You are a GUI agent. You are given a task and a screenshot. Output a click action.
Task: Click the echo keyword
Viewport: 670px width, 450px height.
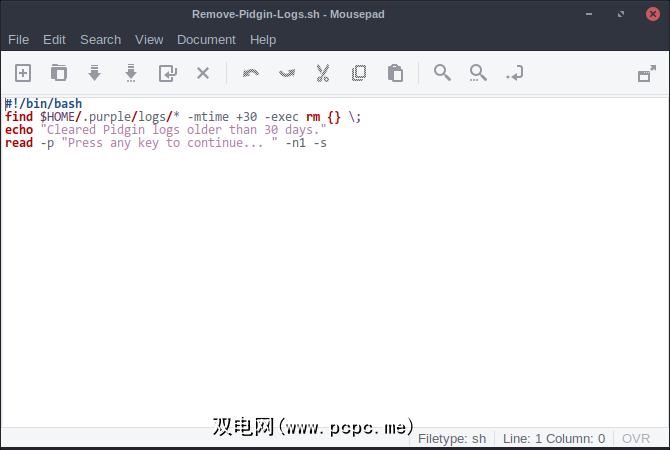click(x=19, y=129)
